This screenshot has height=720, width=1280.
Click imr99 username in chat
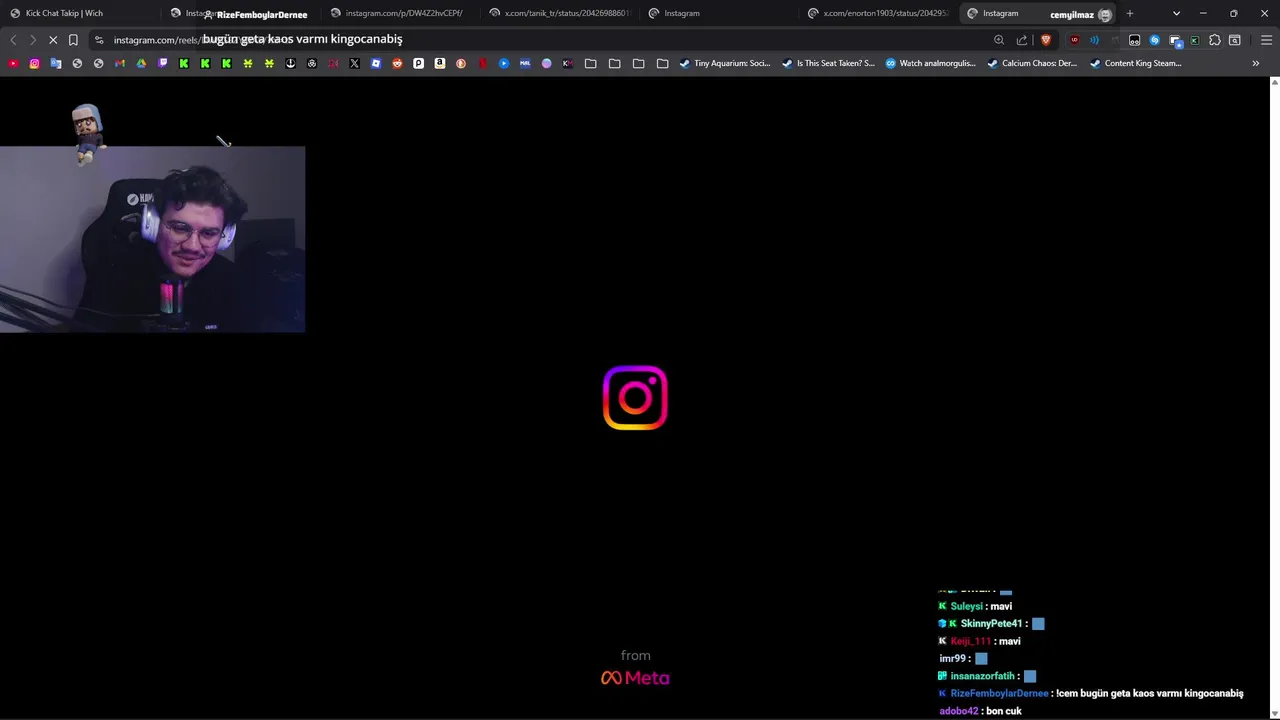(x=952, y=658)
